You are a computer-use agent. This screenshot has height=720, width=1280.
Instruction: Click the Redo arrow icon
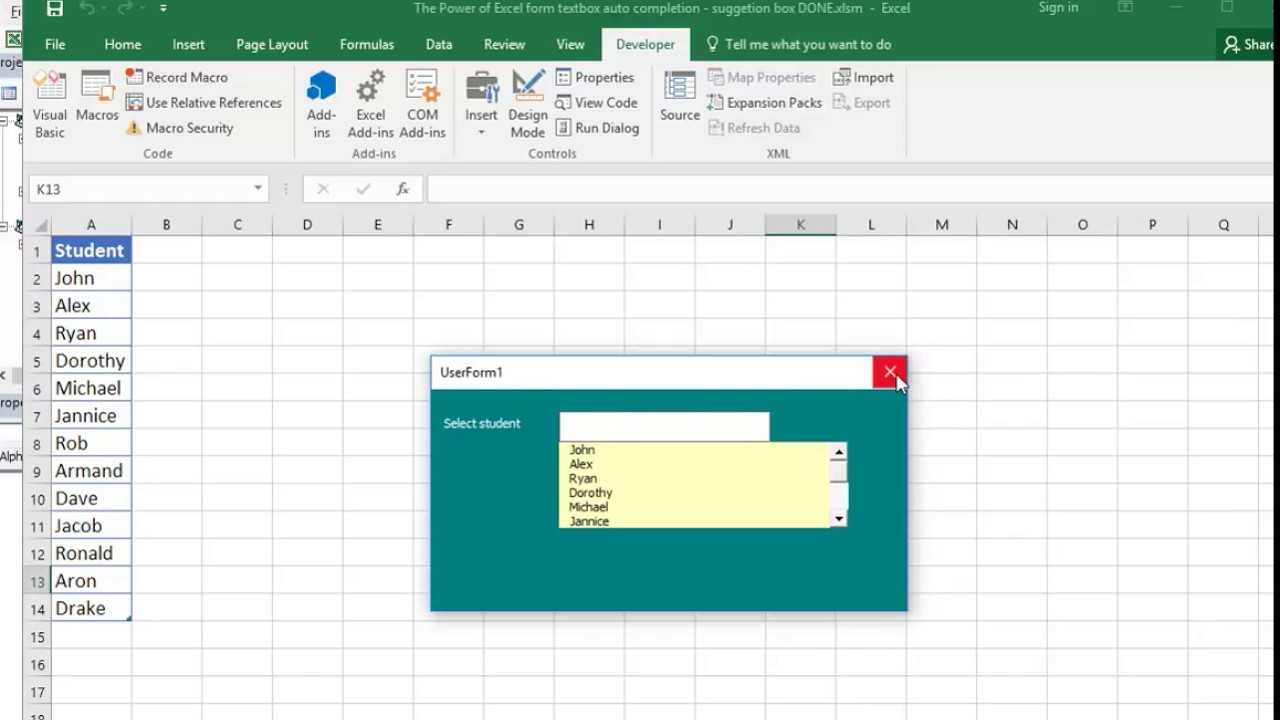pyautogui.click(x=127, y=9)
